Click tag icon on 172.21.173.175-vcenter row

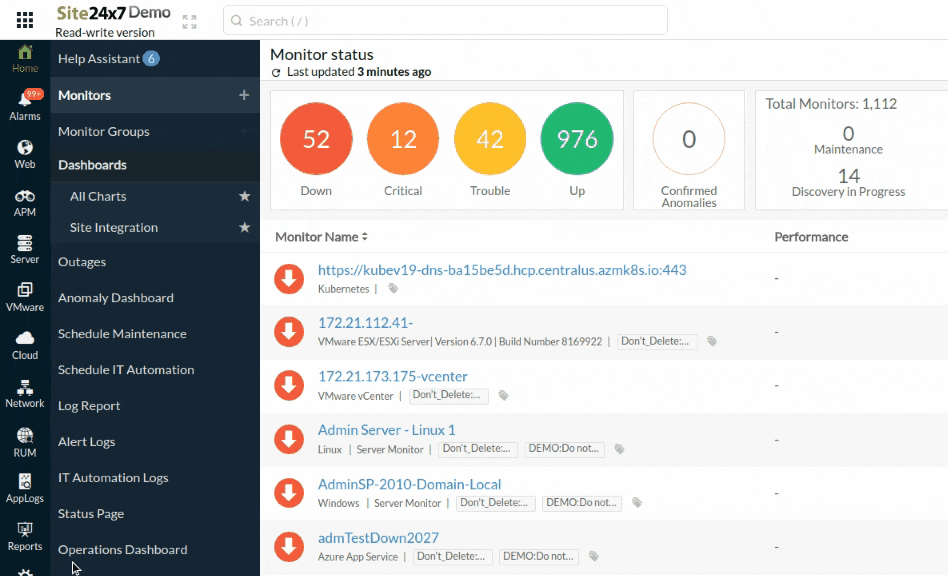point(503,395)
